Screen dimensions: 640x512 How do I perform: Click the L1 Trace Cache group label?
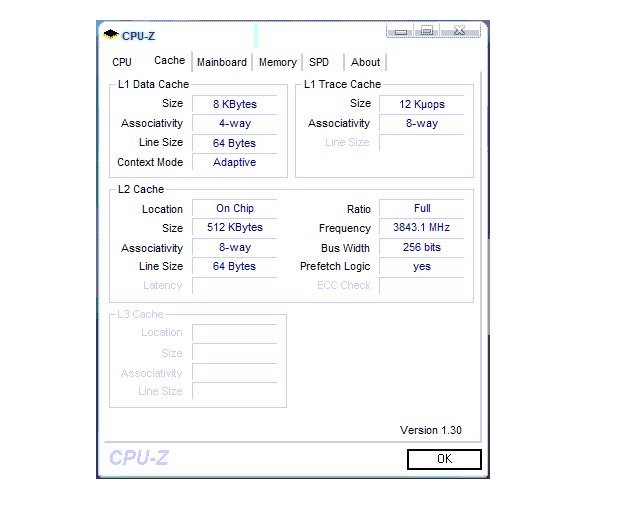(x=342, y=84)
